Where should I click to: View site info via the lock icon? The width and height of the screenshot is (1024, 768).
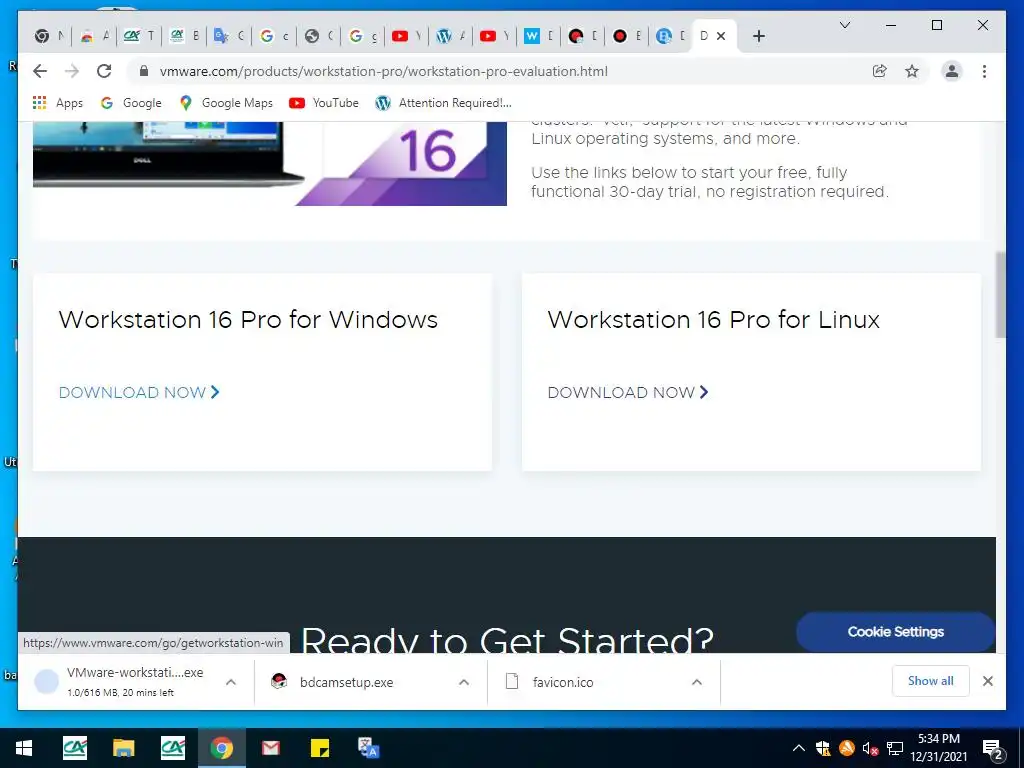click(x=144, y=71)
